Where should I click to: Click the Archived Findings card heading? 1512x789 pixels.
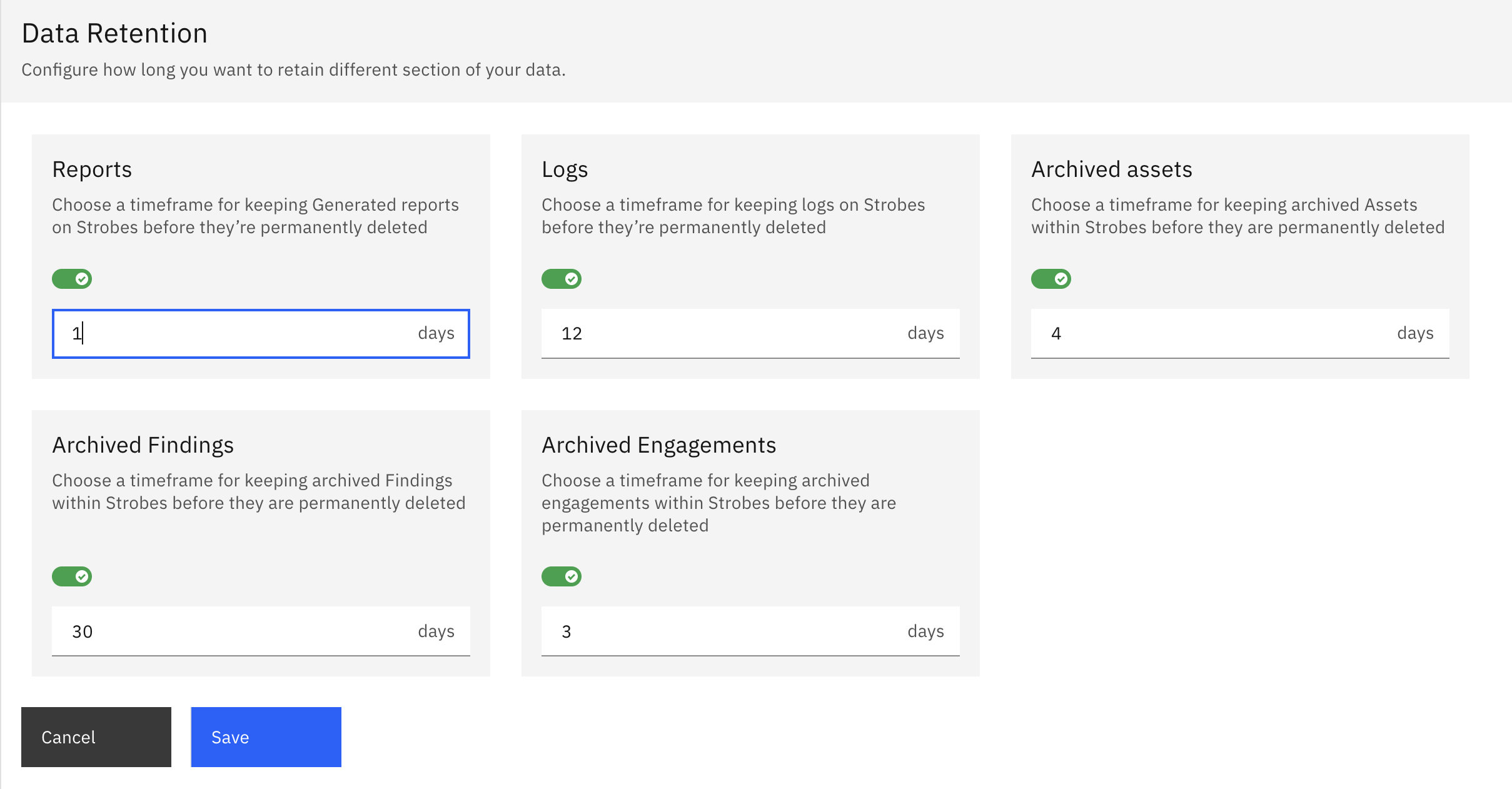click(x=143, y=445)
